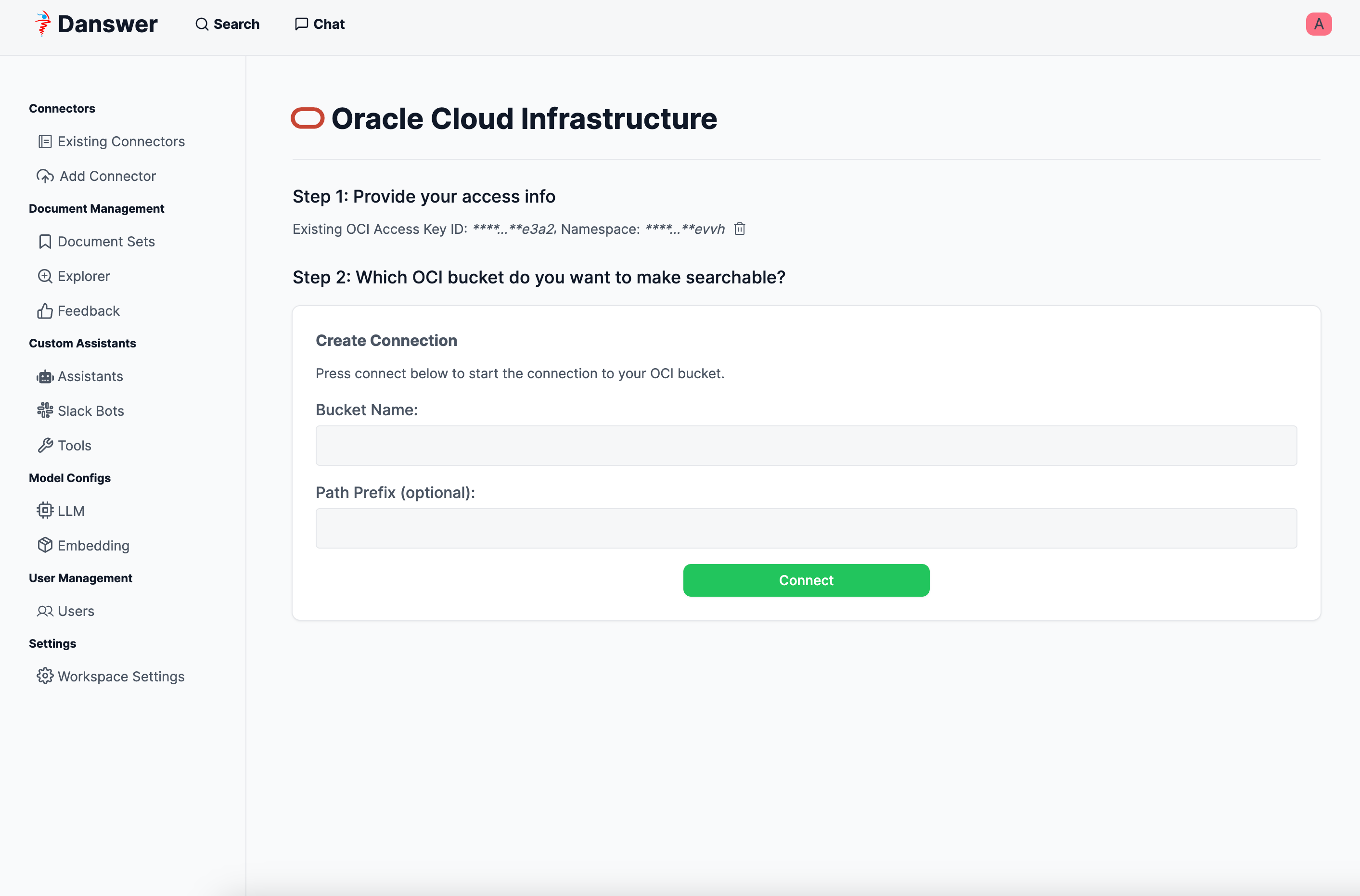Screen dimensions: 1360x896
Task: Click the Danswer brand name
Action: click(x=107, y=24)
